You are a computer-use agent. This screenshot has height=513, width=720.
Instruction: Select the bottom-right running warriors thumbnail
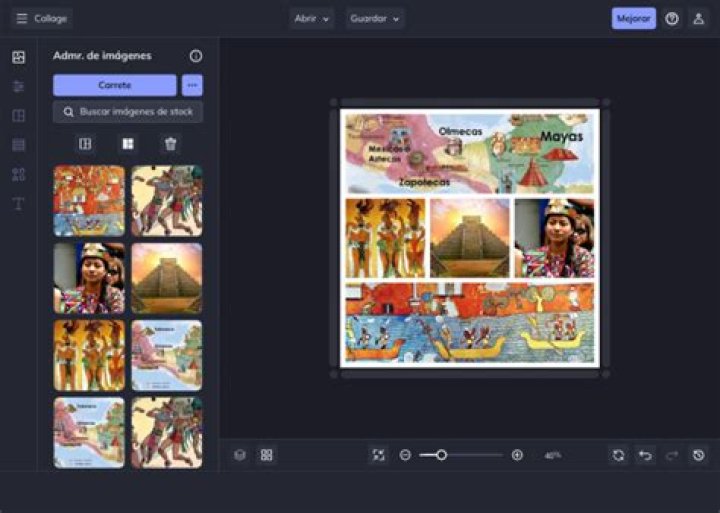pyautogui.click(x=167, y=433)
